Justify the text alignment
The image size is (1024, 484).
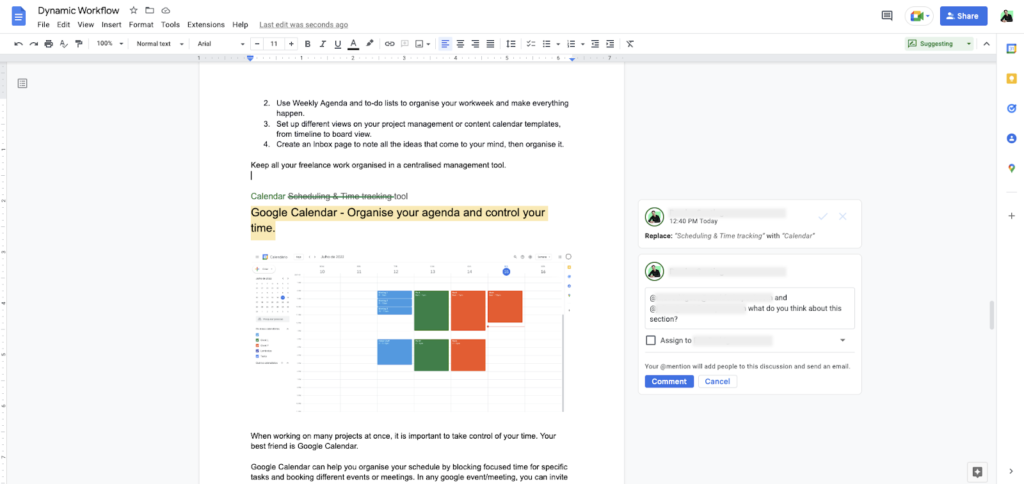[x=490, y=44]
